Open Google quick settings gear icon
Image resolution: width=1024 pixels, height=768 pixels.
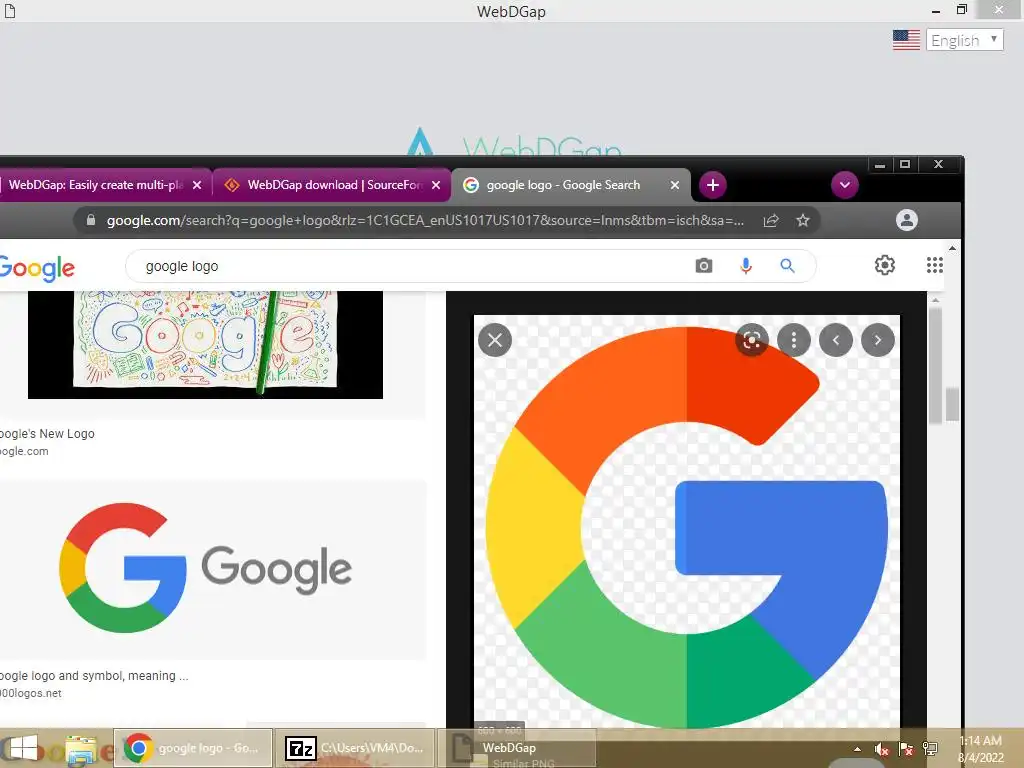(x=884, y=265)
